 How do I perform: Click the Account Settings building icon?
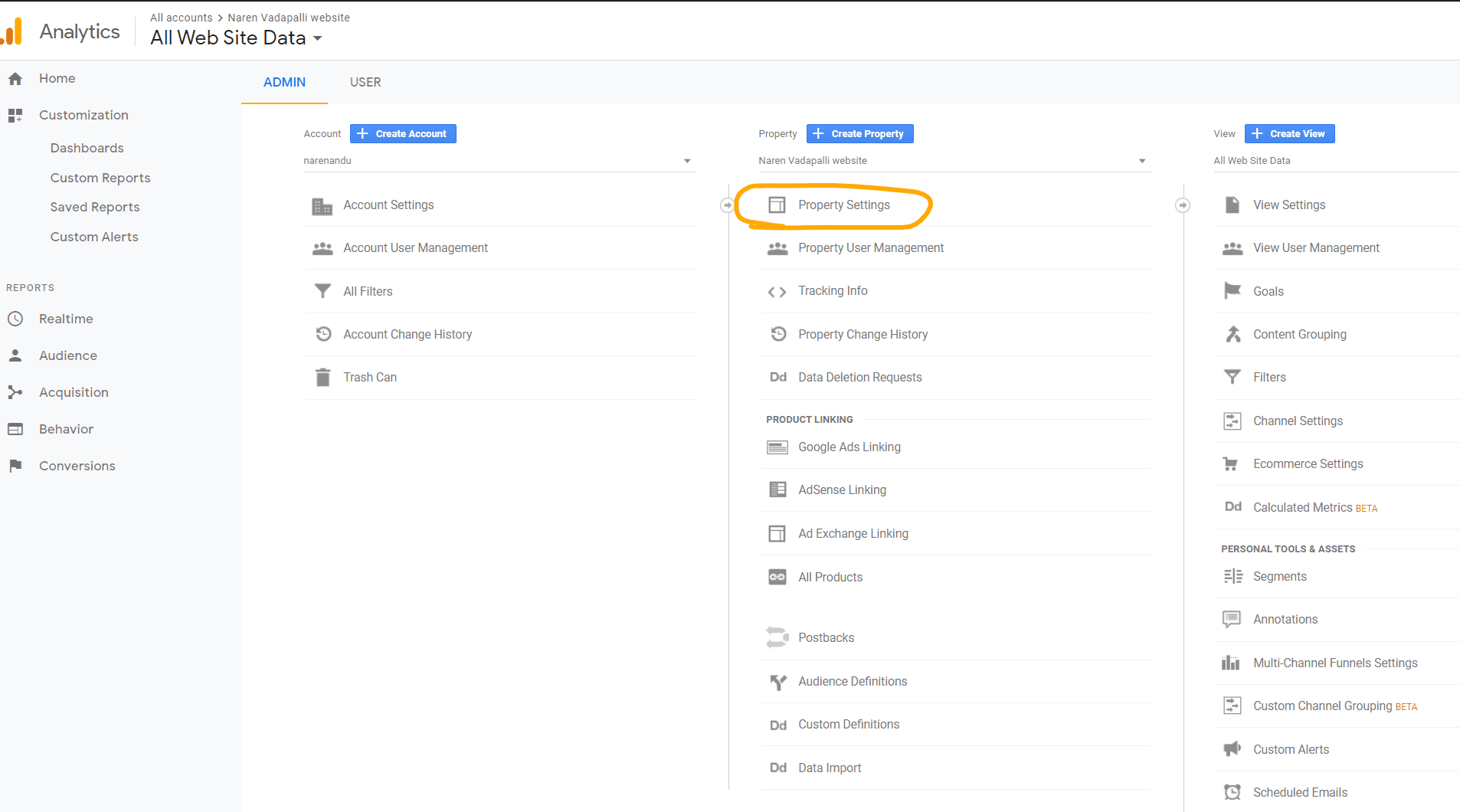tap(322, 206)
